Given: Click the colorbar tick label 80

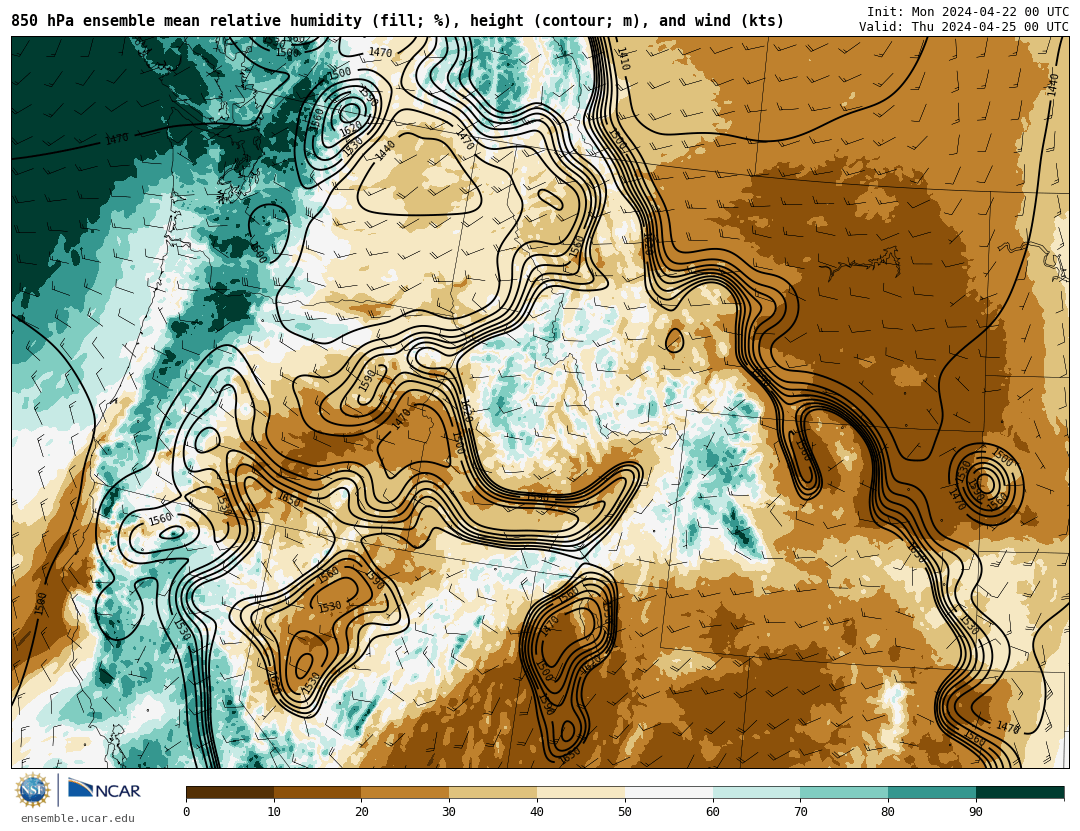Looking at the screenshot, I should pos(889,812).
